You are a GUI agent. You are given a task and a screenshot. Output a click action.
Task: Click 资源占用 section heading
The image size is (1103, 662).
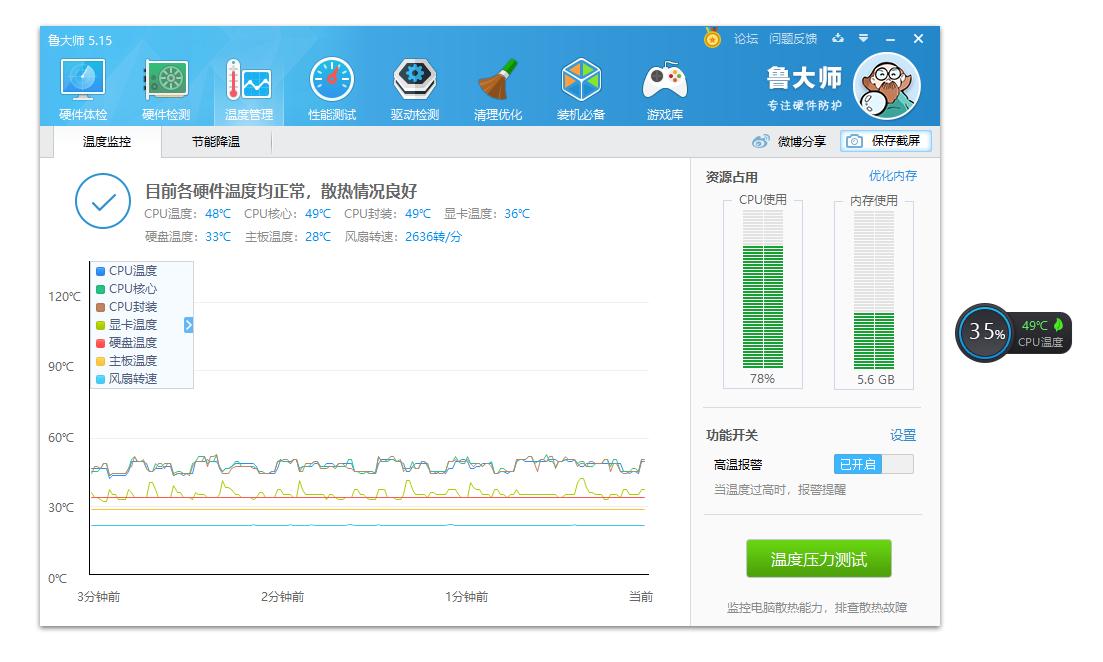732,177
